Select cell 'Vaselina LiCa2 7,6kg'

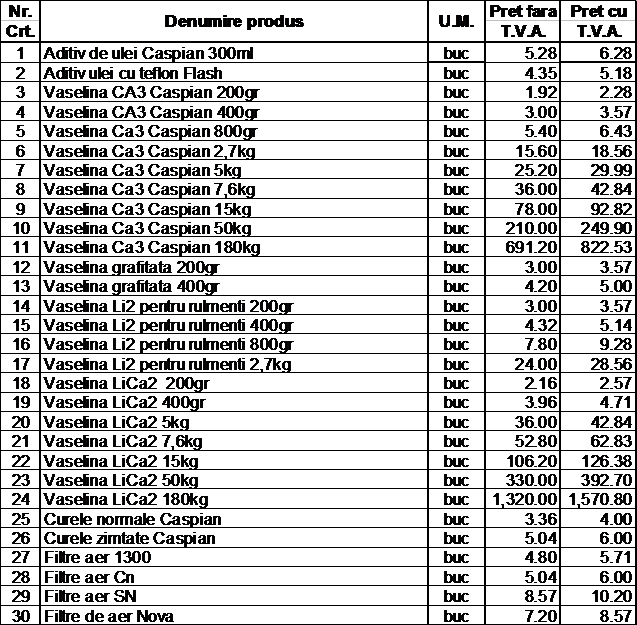(234, 441)
